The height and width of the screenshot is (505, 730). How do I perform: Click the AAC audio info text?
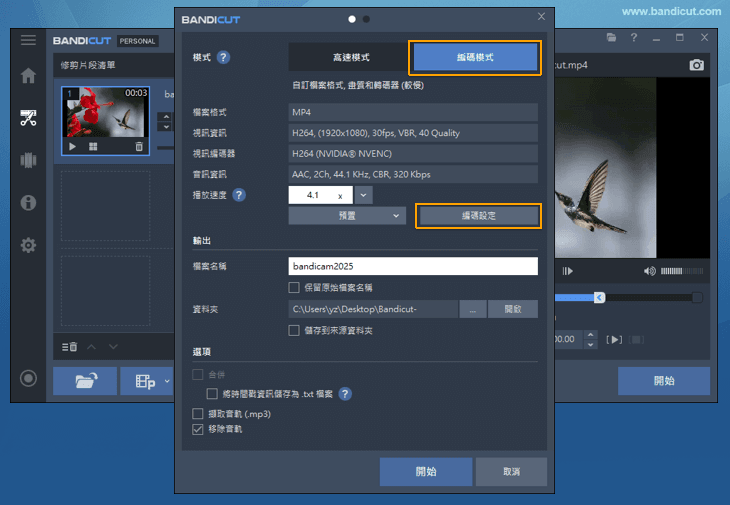(x=361, y=174)
